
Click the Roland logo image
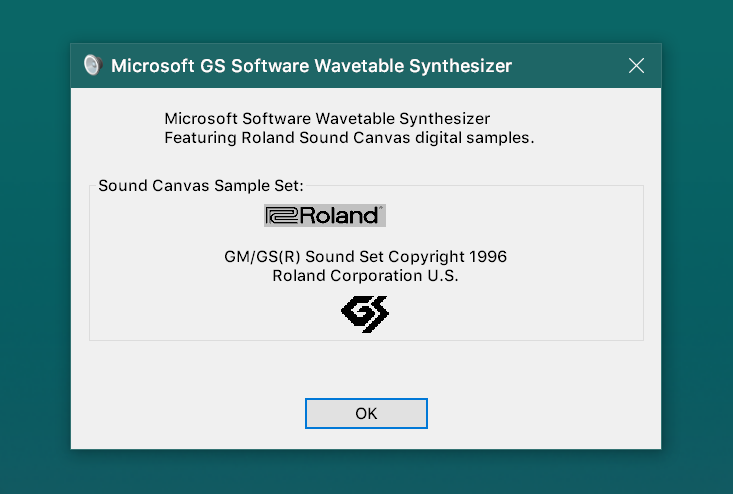click(x=325, y=215)
